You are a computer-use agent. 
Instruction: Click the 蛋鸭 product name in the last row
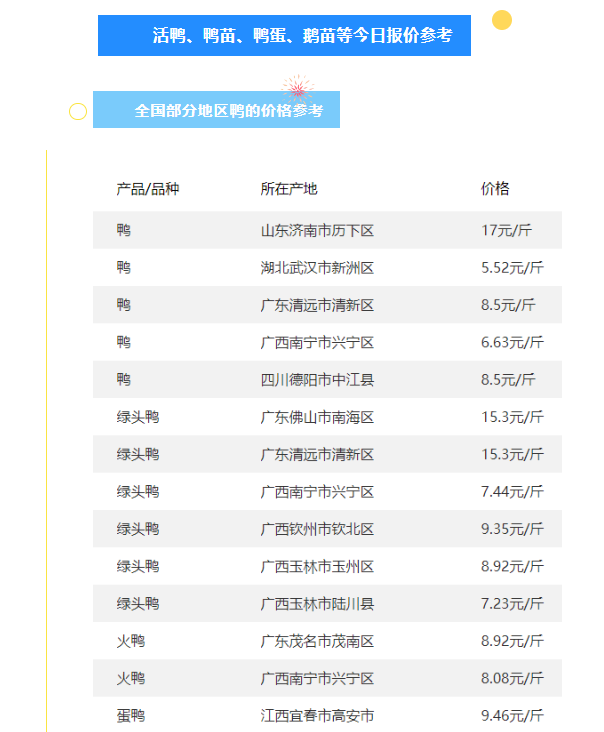coord(131,715)
